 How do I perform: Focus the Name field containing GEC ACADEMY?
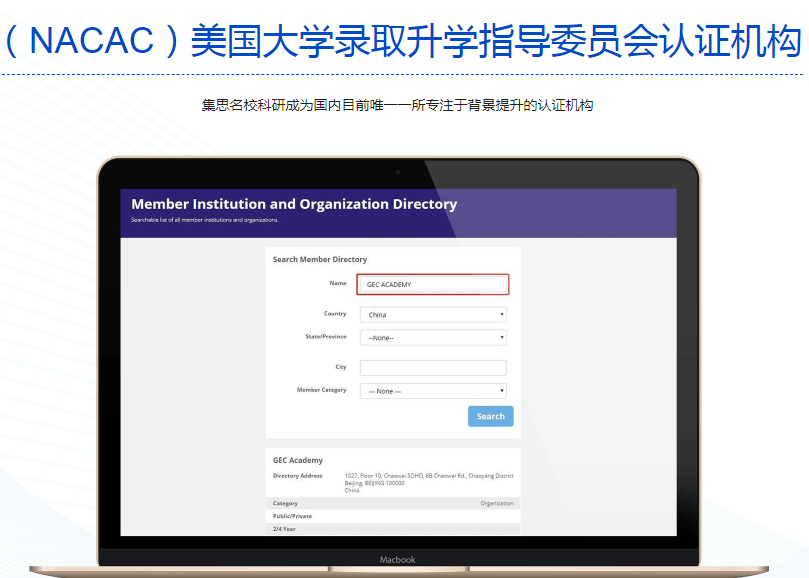click(432, 284)
